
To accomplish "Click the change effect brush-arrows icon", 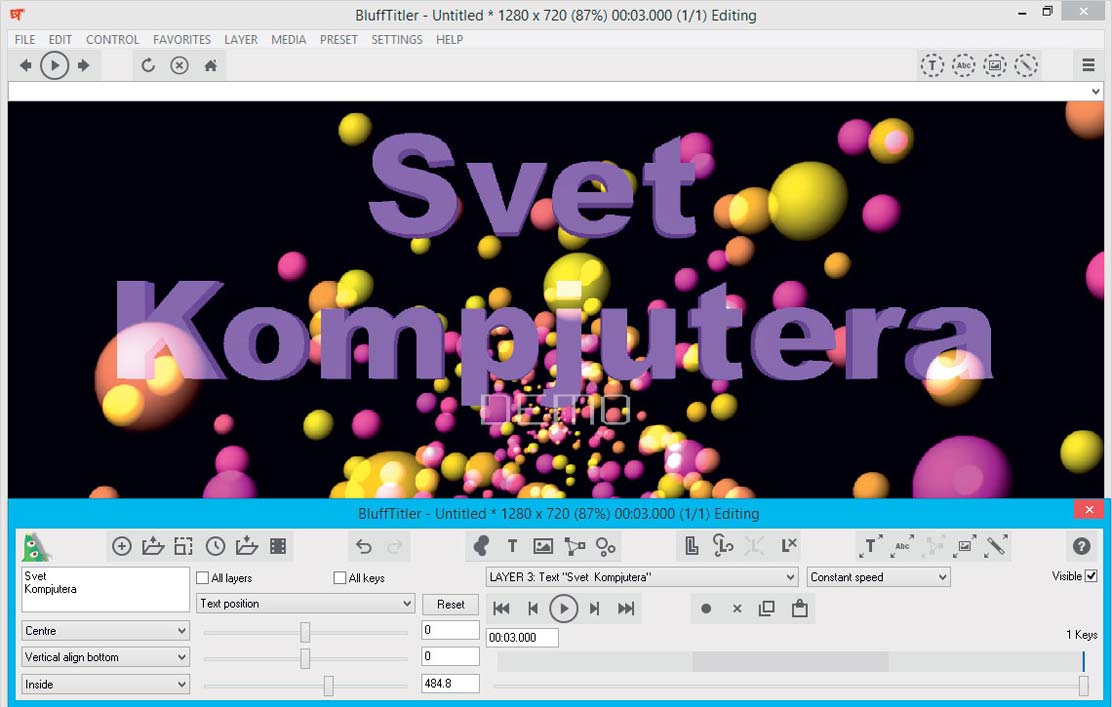I will point(996,546).
